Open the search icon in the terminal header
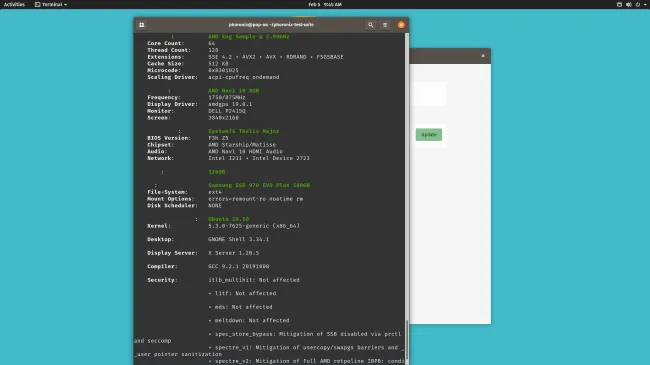650x365 pixels. [371, 25]
